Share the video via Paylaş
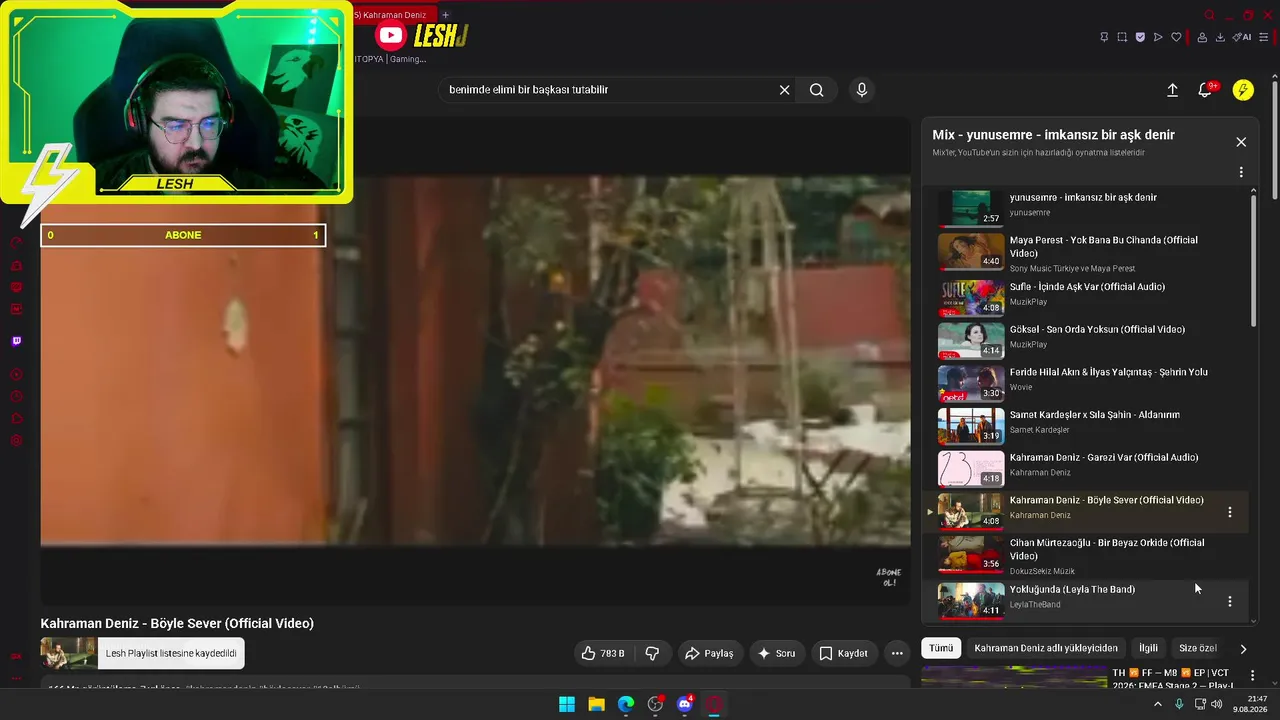Image resolution: width=1280 pixels, height=720 pixels. tap(709, 653)
